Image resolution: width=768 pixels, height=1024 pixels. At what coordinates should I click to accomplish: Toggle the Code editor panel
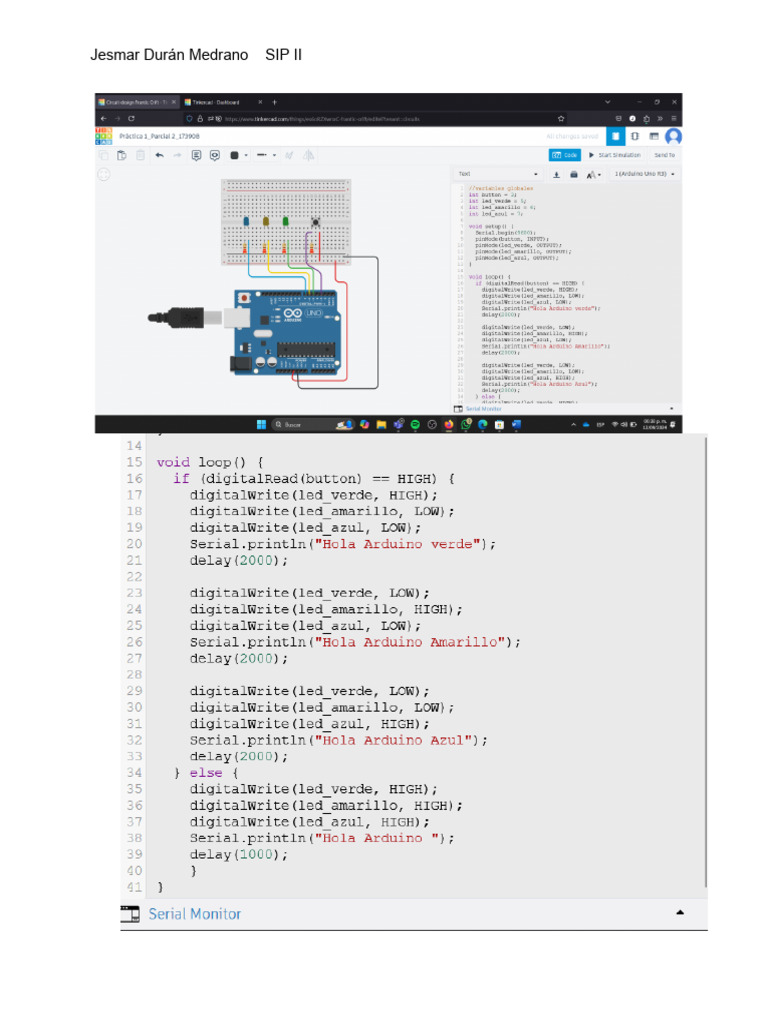tap(564, 155)
